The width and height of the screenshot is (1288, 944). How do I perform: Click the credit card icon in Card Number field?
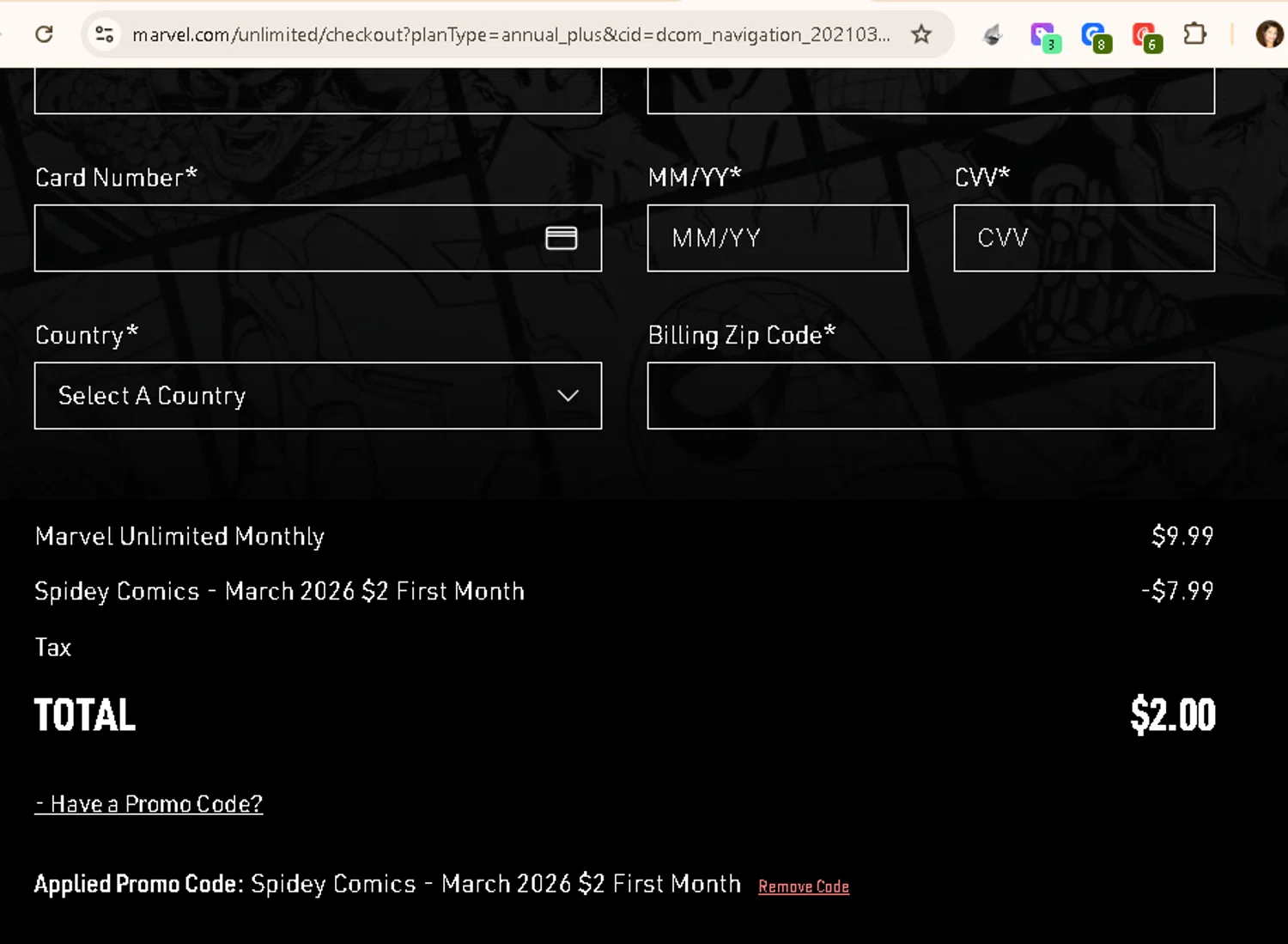tap(562, 238)
